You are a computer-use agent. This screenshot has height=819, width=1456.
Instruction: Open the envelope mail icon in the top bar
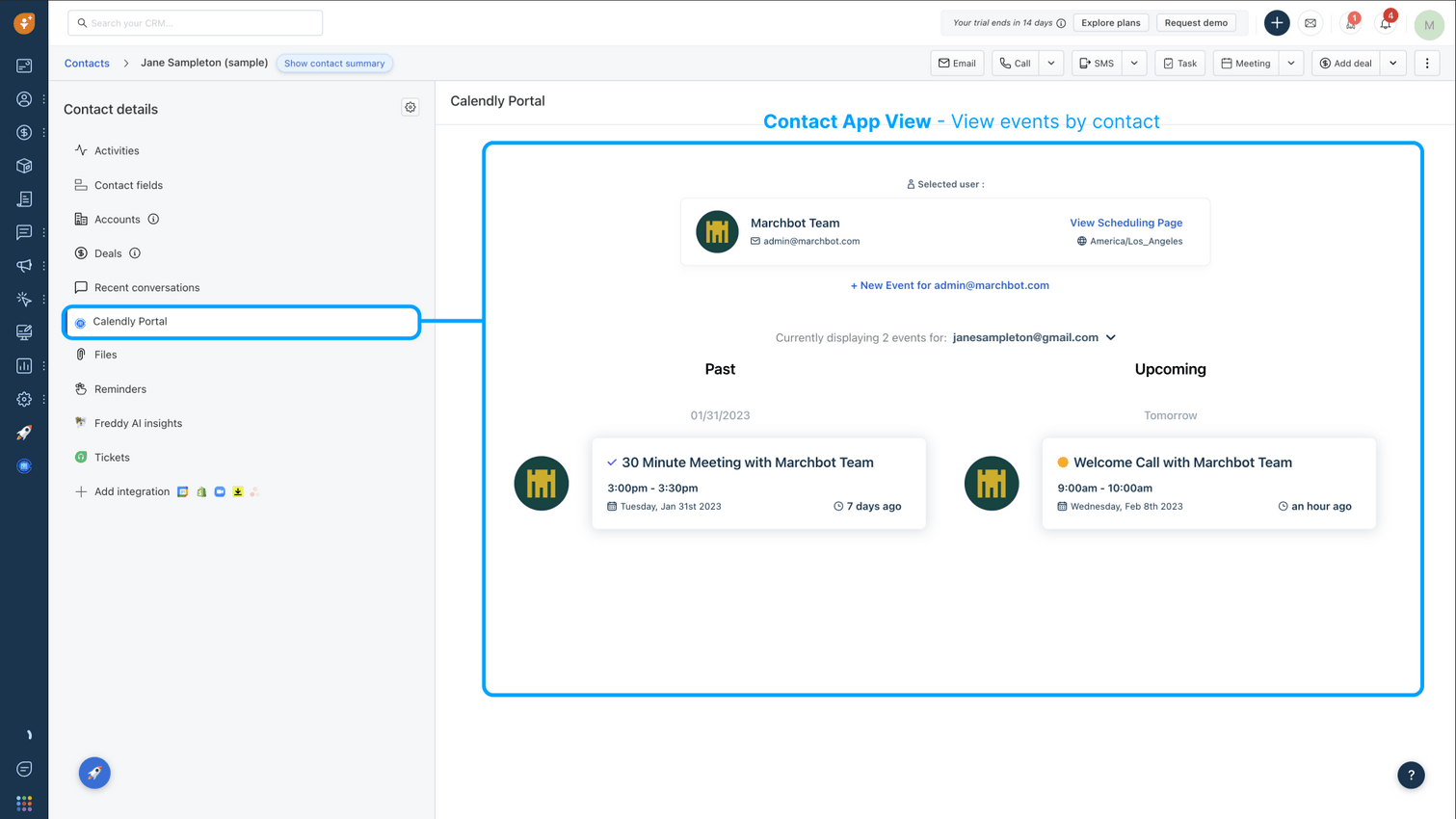[x=1310, y=22]
